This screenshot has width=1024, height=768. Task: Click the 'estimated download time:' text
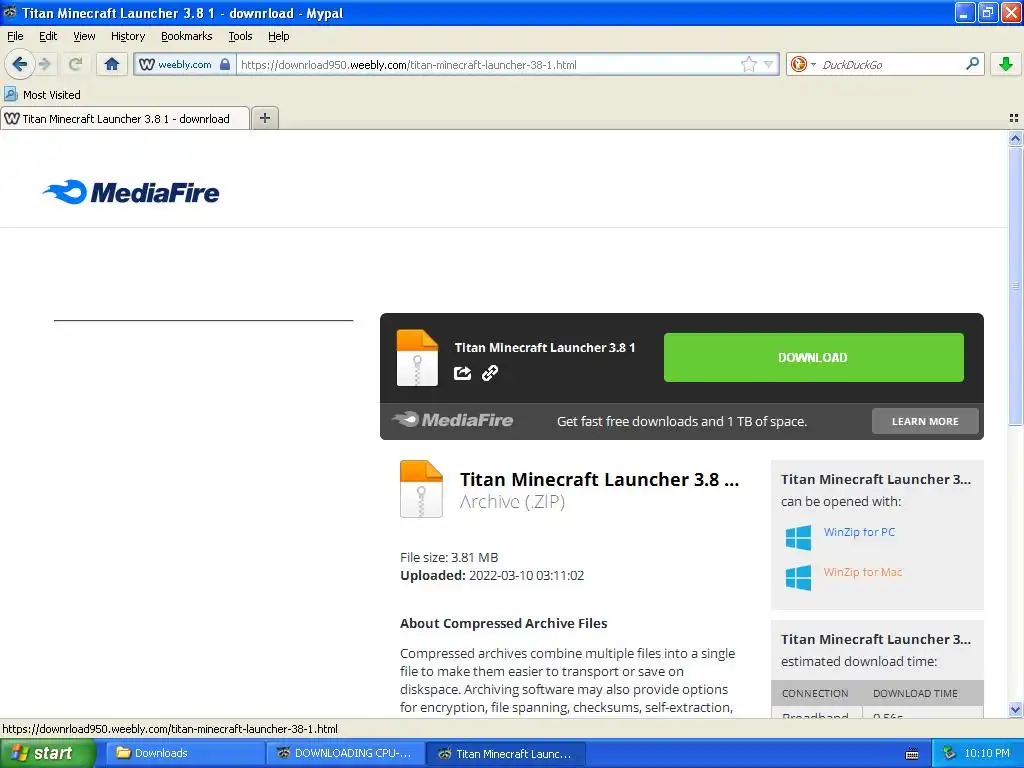pos(859,661)
